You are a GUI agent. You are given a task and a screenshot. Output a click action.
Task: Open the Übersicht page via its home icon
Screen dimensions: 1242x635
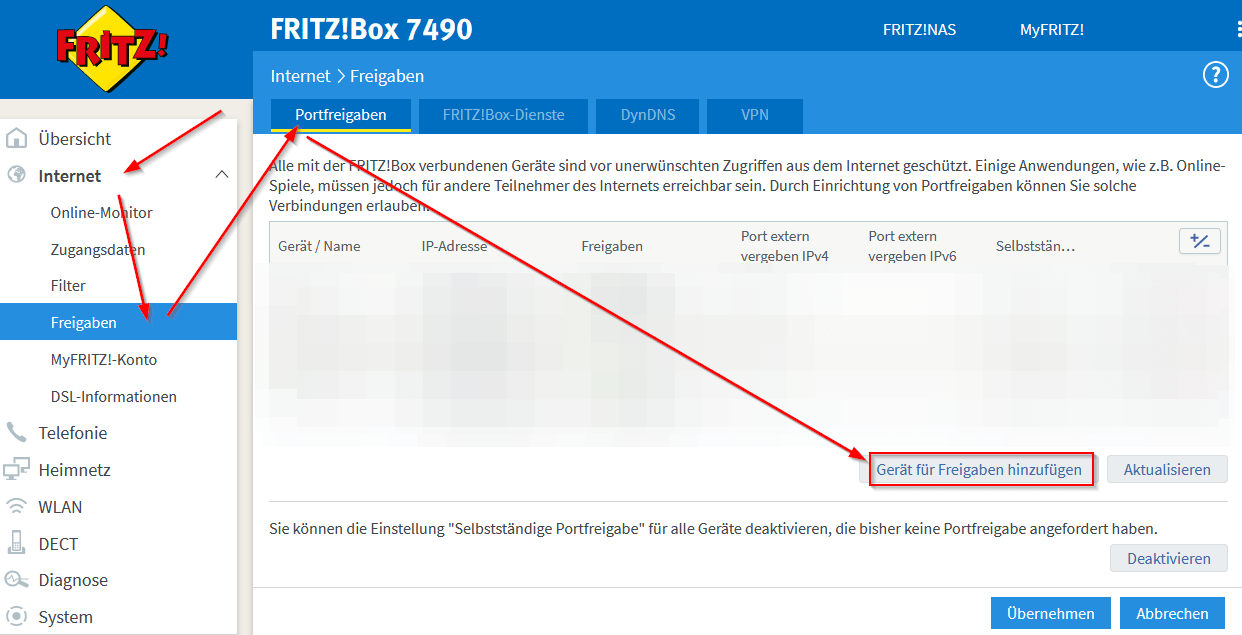click(x=17, y=137)
